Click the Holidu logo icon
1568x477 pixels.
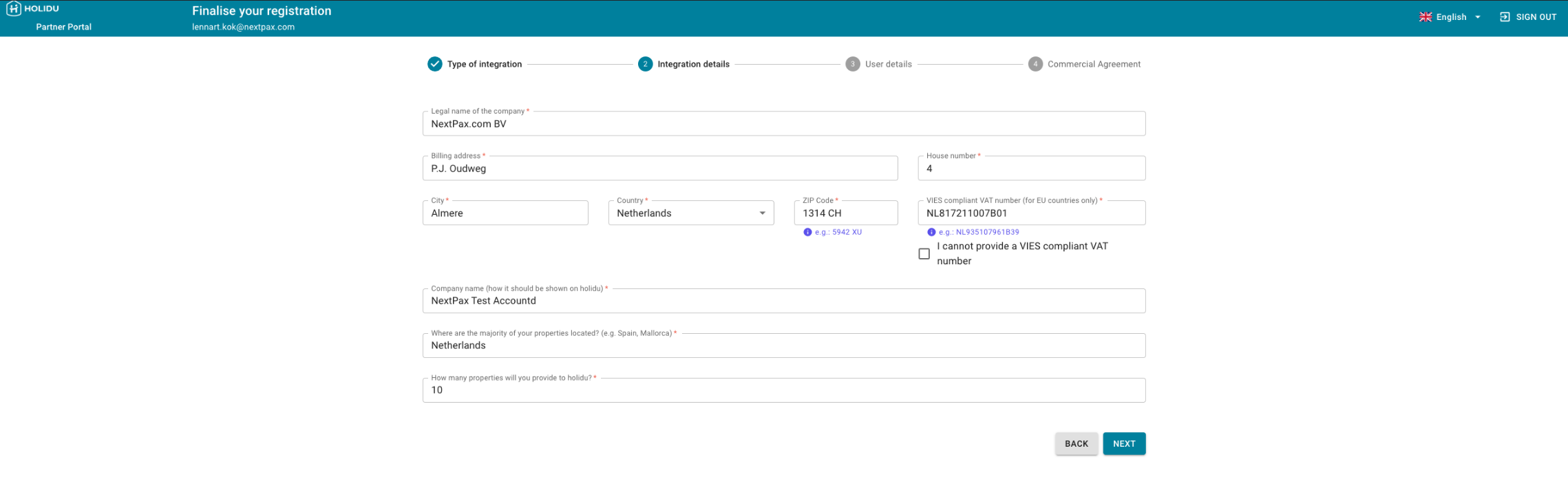pyautogui.click(x=13, y=9)
